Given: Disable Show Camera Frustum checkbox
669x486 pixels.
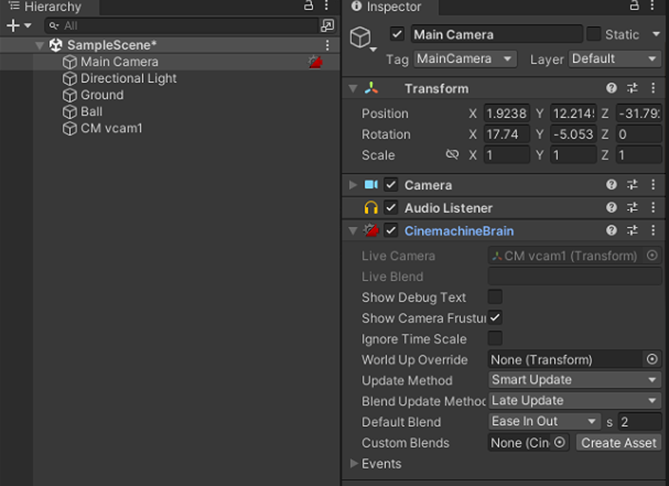Looking at the screenshot, I should click(495, 318).
